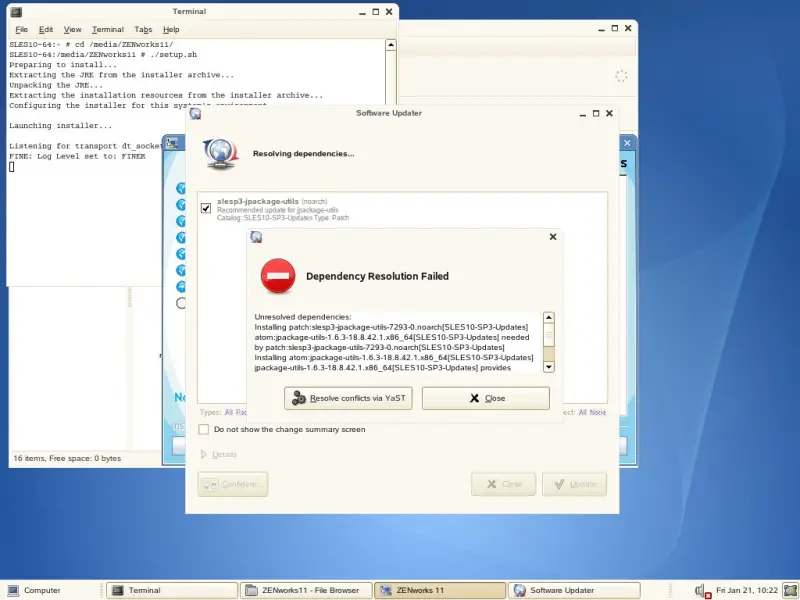Close the Dependency Resolution Failed dialog via Close button

click(x=486, y=398)
